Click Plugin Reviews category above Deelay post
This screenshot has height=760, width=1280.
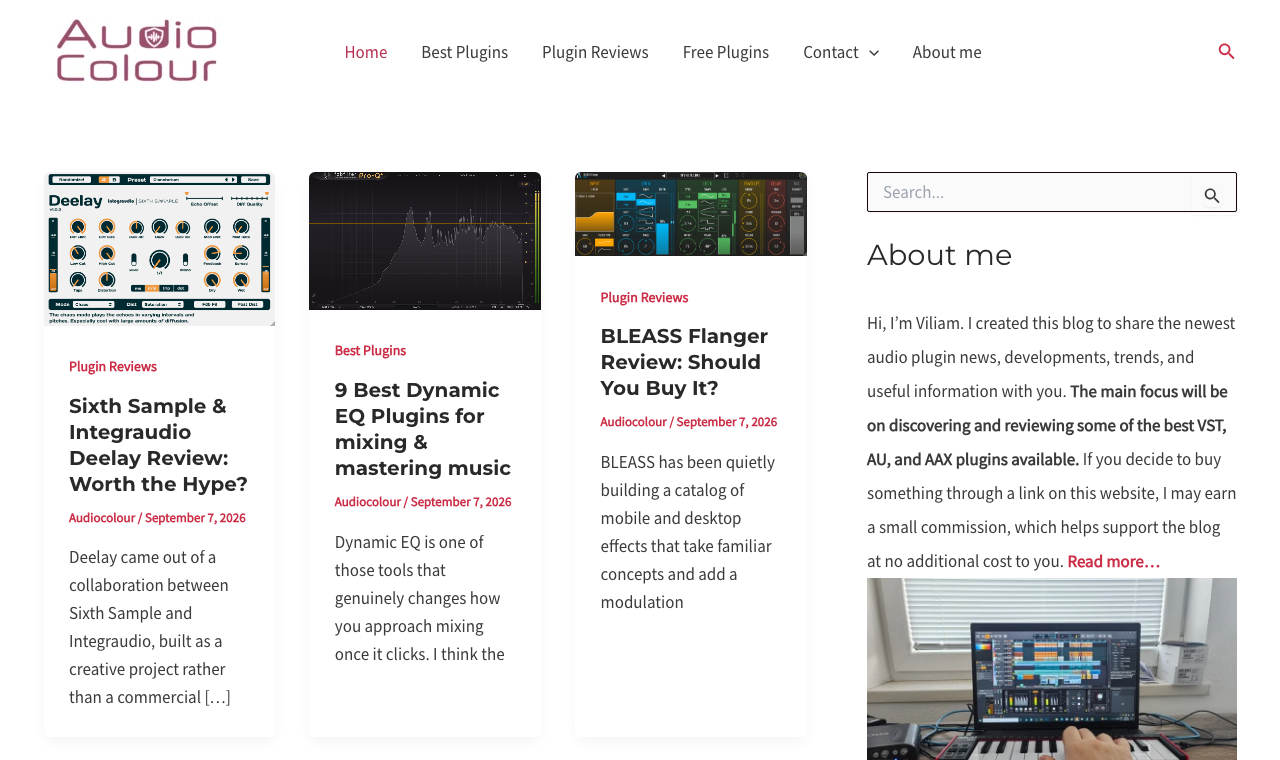tap(113, 366)
